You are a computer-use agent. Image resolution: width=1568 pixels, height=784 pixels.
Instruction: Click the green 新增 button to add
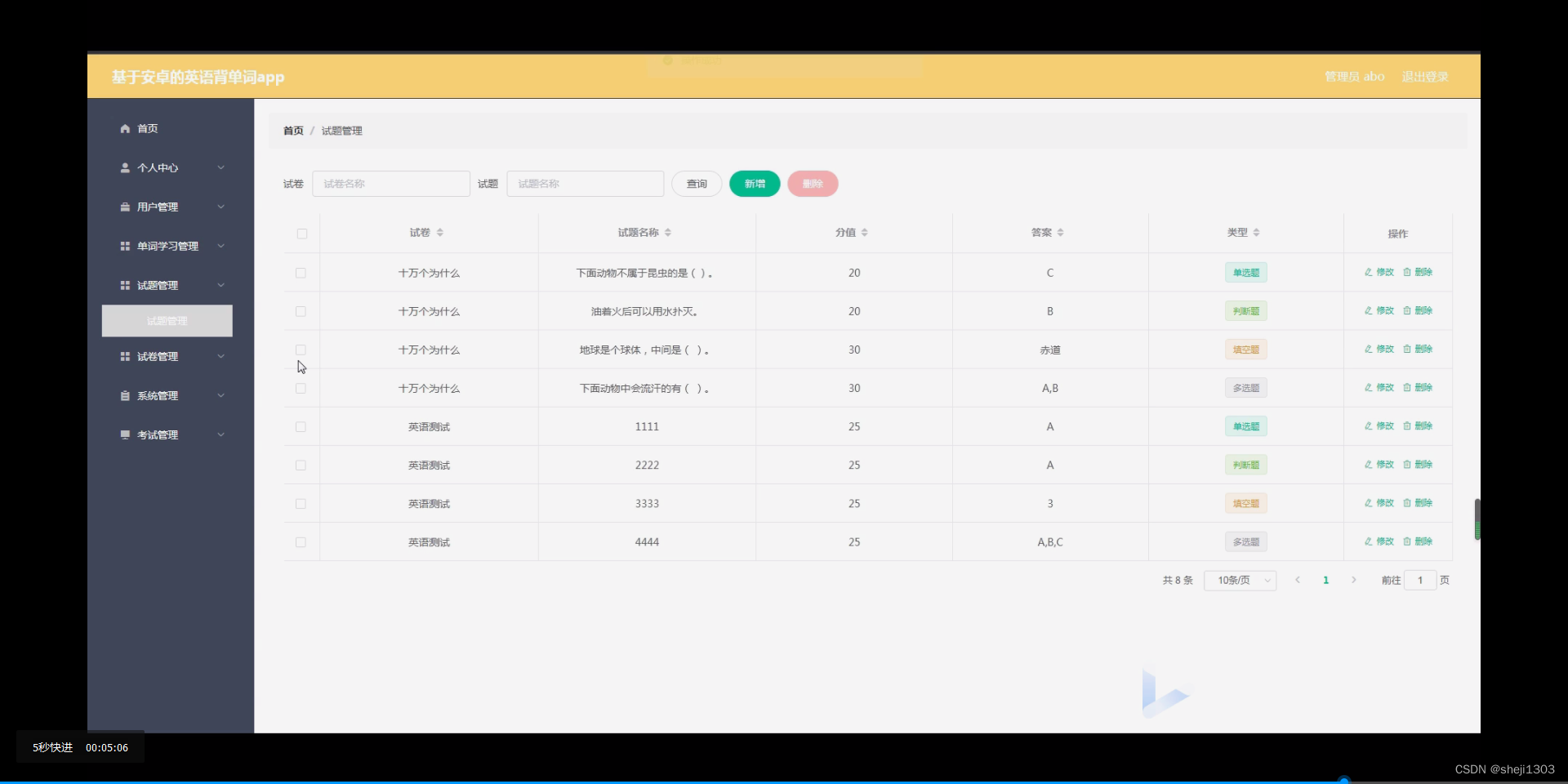click(x=754, y=184)
